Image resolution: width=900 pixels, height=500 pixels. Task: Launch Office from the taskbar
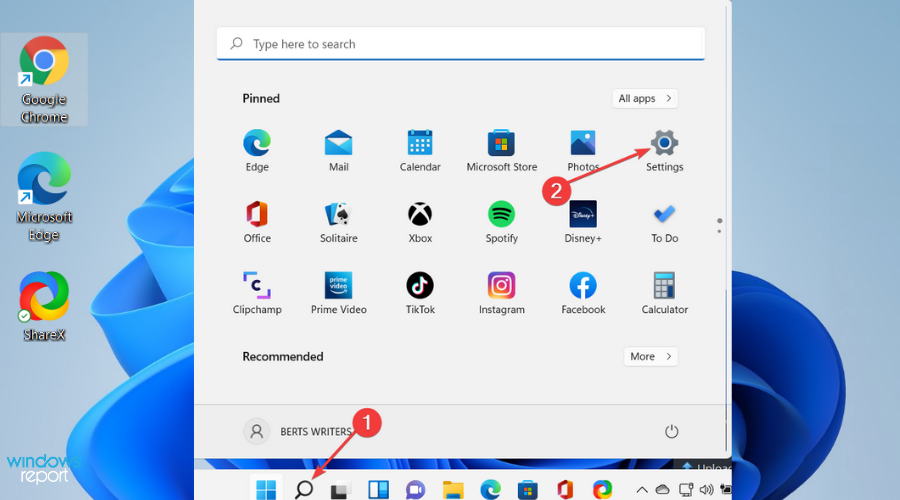(565, 489)
